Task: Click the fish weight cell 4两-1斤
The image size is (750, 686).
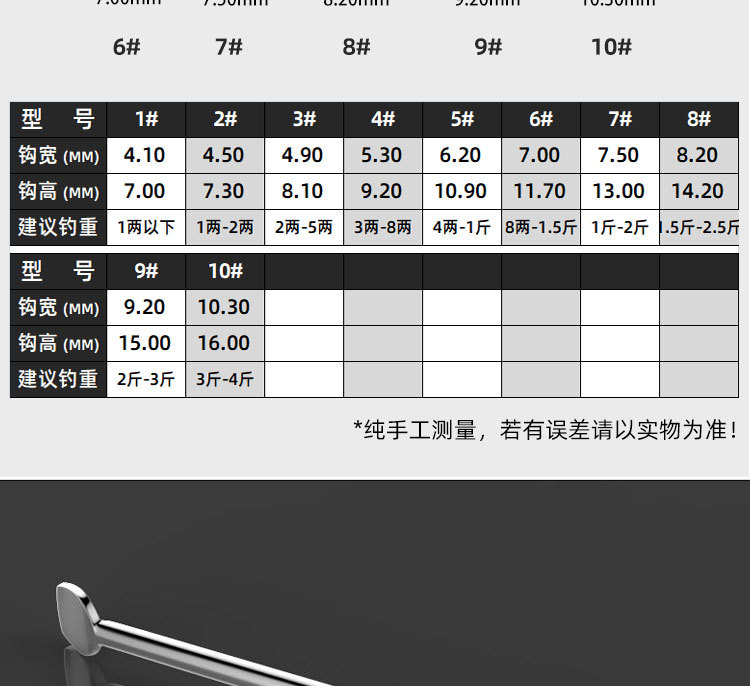Action: pos(462,227)
